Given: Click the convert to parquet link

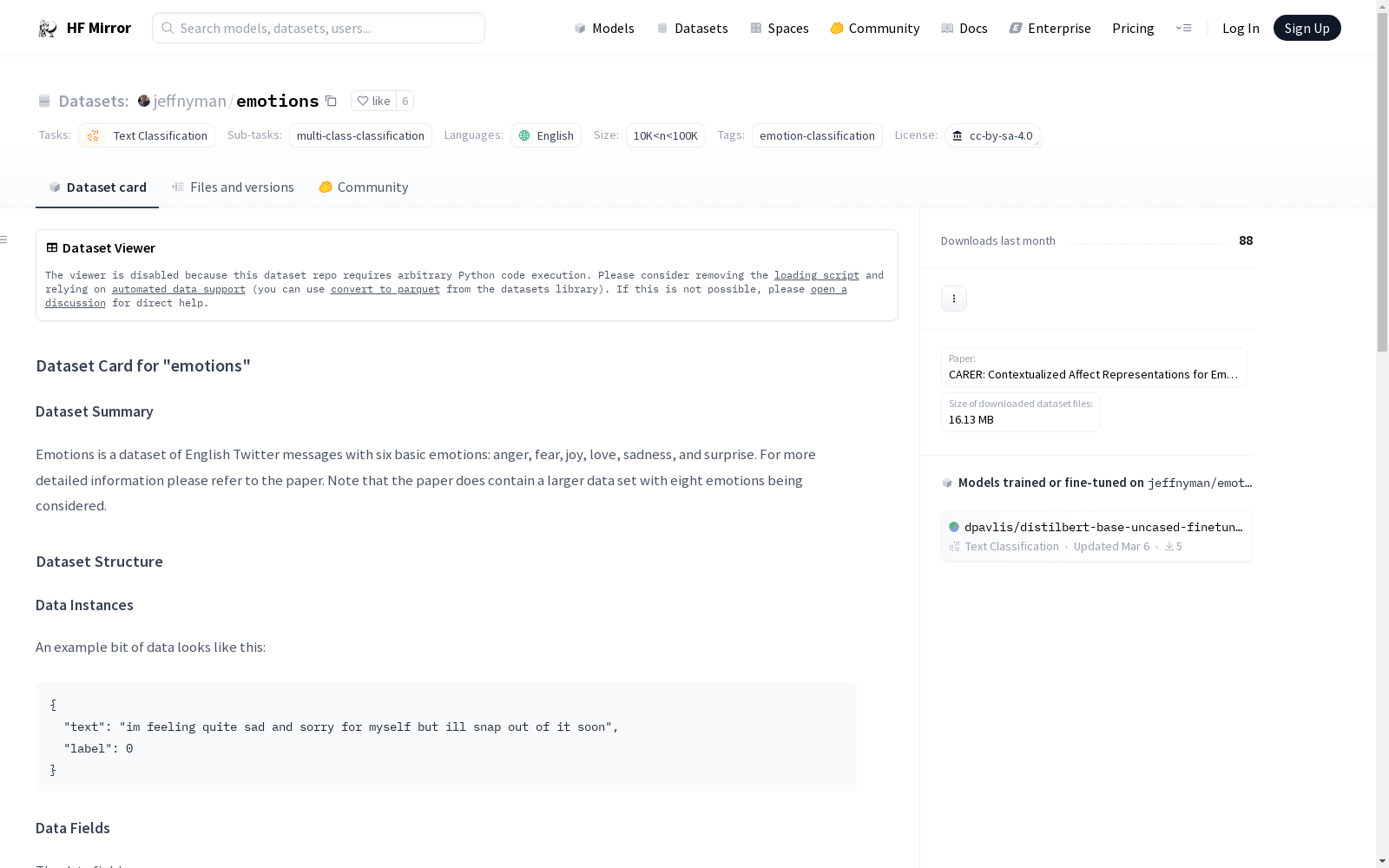Looking at the screenshot, I should tap(385, 289).
